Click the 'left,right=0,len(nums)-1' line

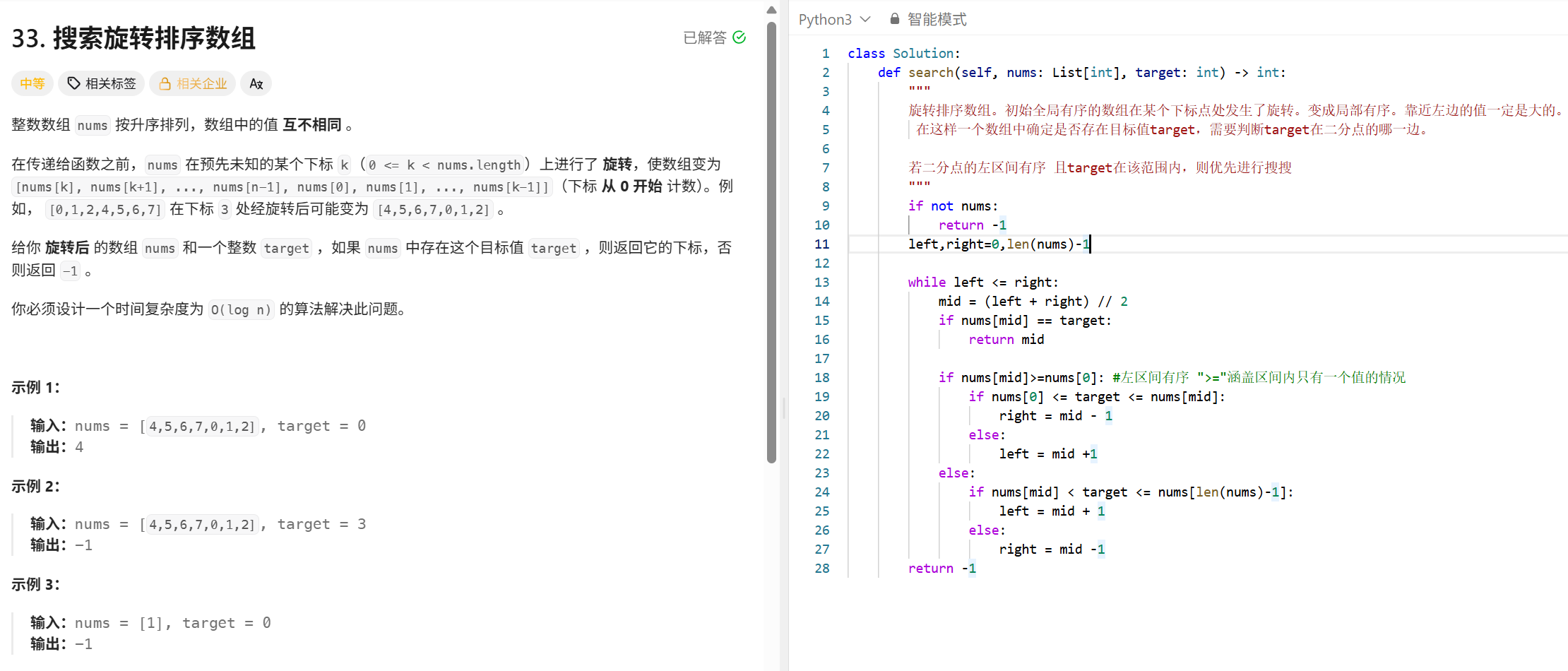[x=999, y=244]
